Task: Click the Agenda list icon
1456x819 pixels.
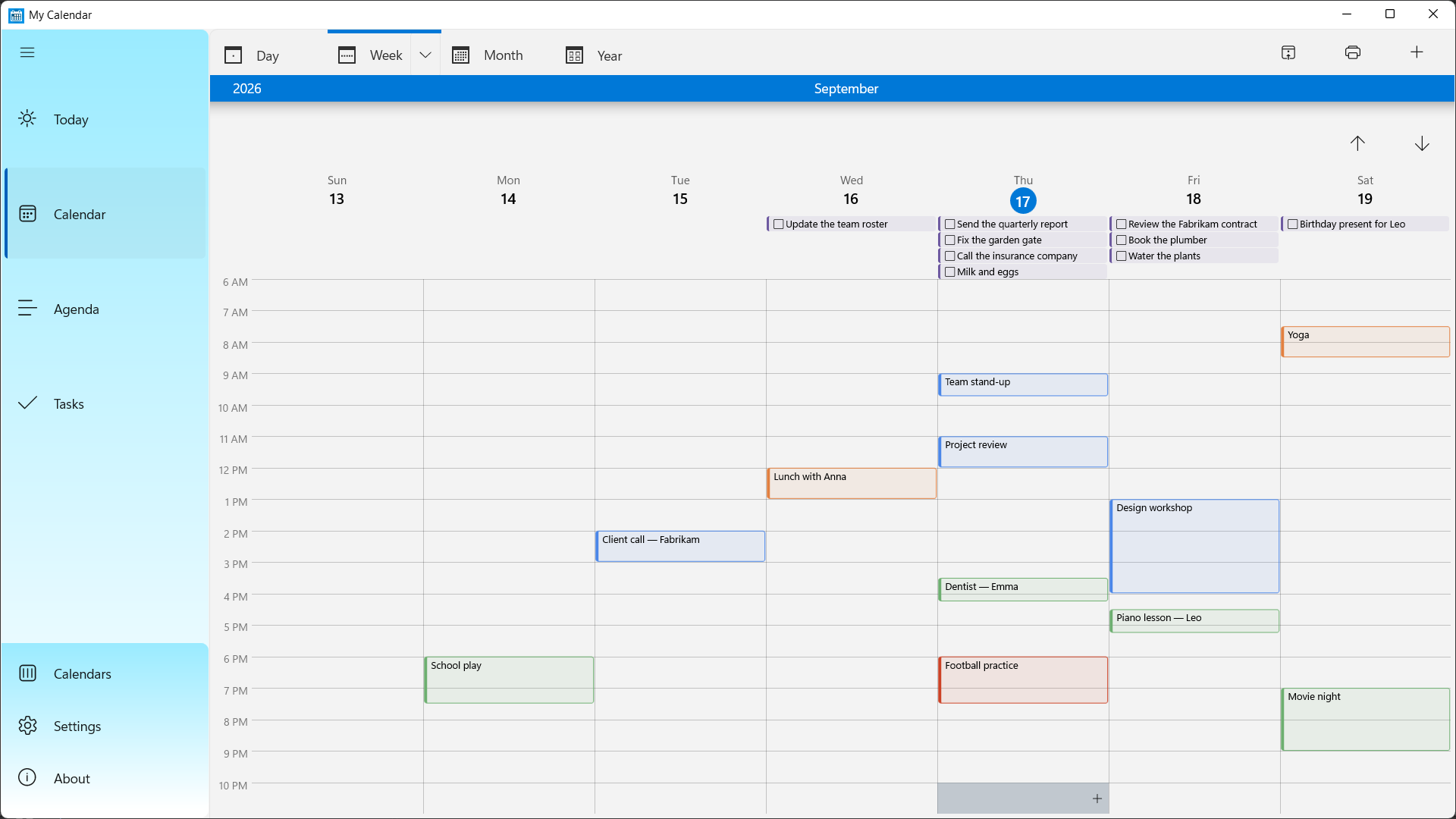Action: 27,308
